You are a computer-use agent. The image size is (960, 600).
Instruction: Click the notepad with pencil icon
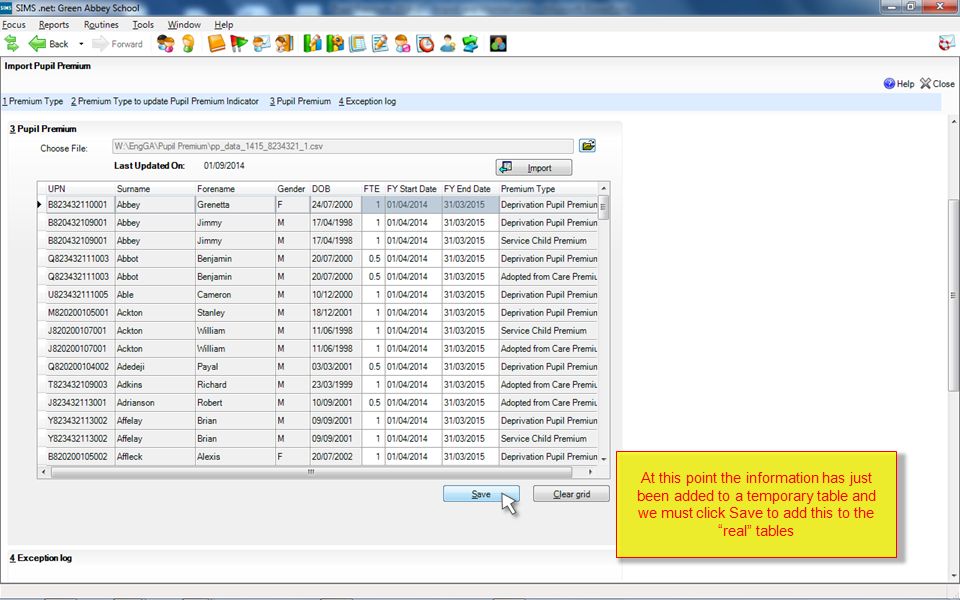point(380,44)
